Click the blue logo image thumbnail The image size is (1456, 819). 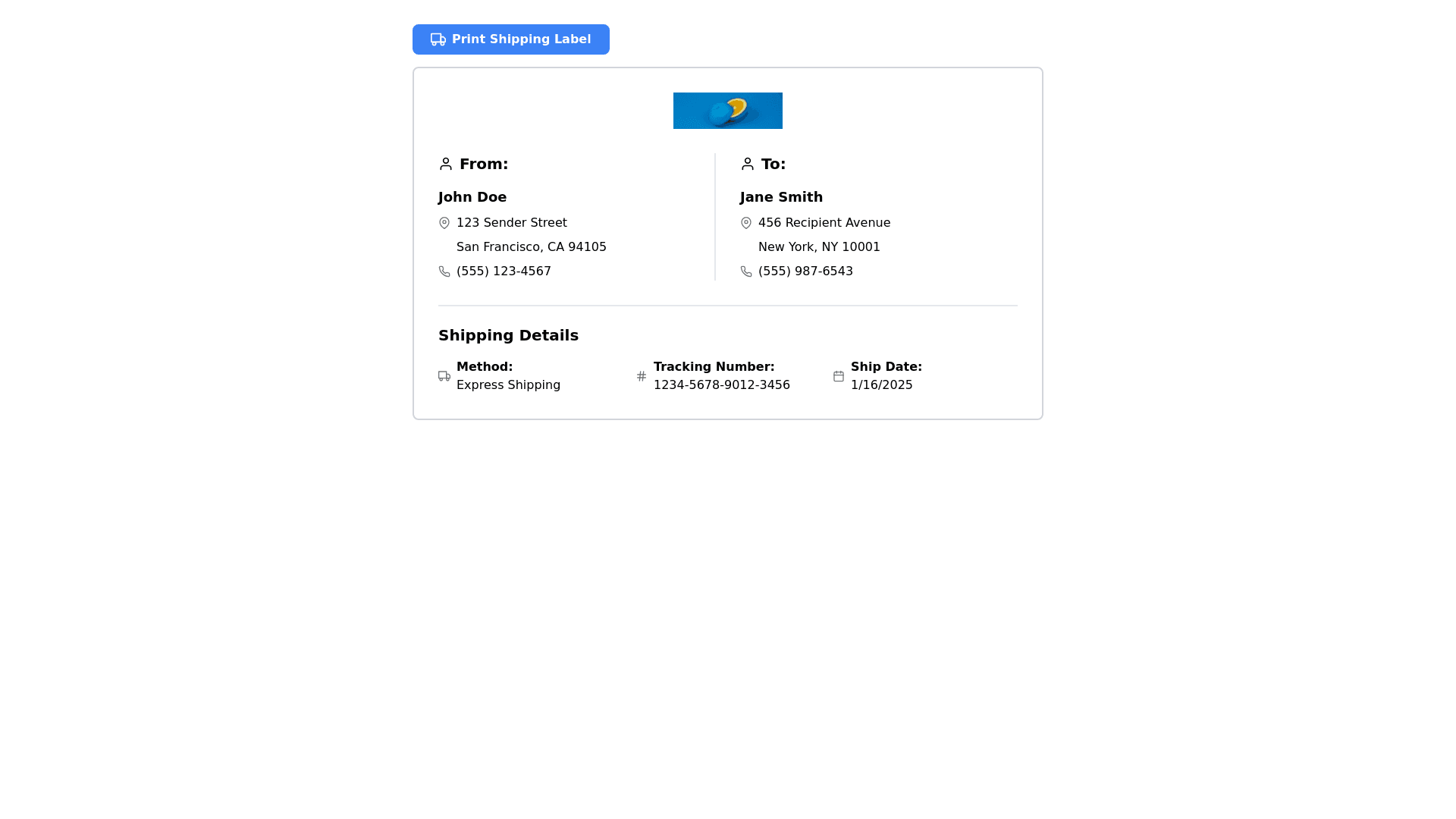pyautogui.click(x=727, y=111)
